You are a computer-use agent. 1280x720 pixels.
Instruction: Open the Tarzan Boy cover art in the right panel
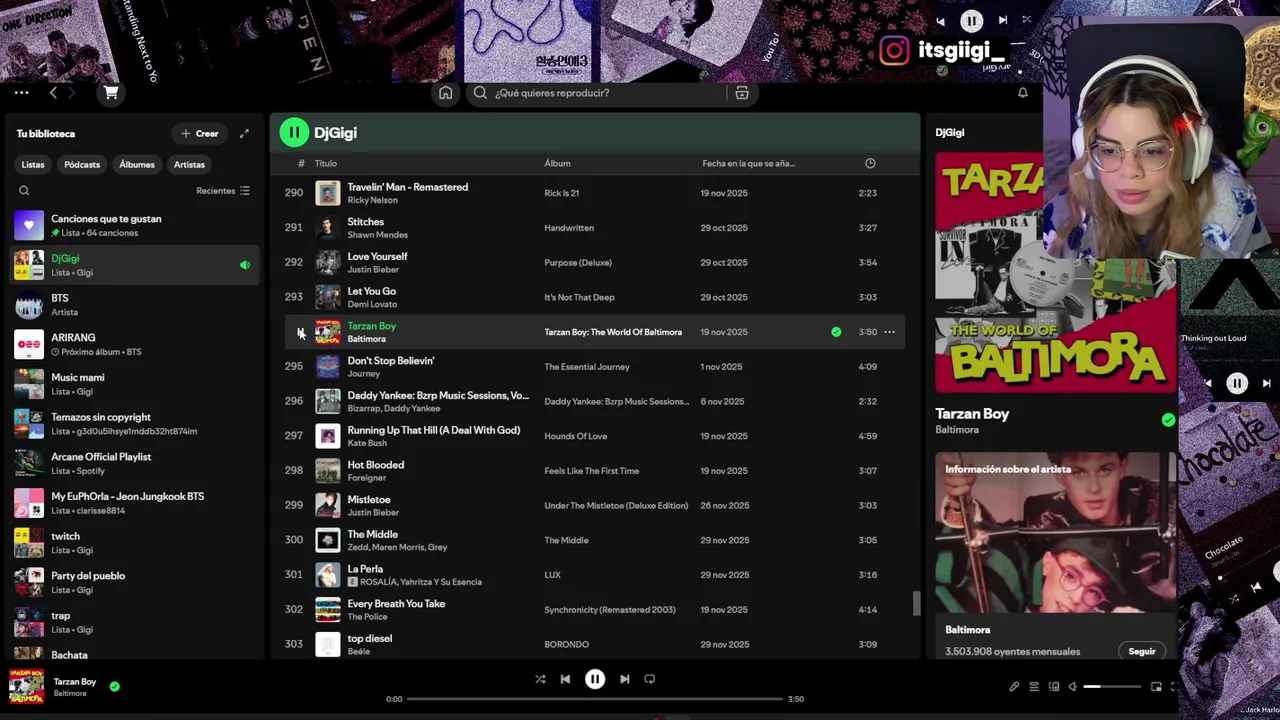[x=1056, y=272]
